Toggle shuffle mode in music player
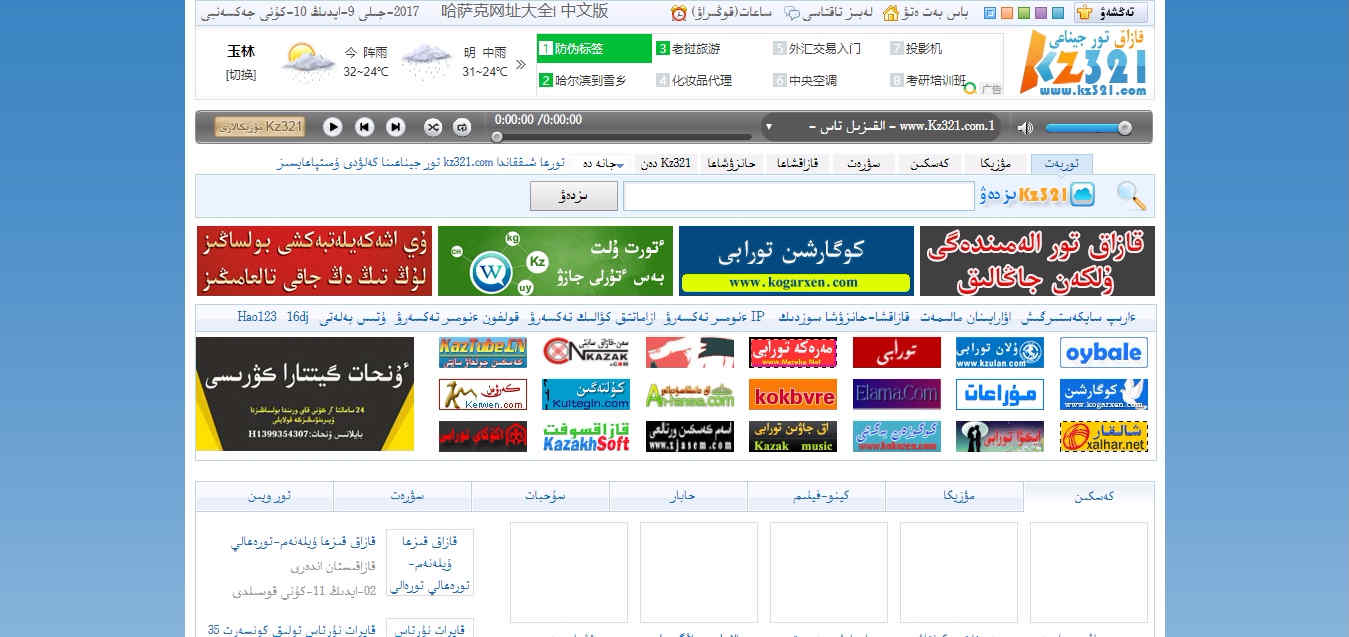The width and height of the screenshot is (1349, 637). 432,127
